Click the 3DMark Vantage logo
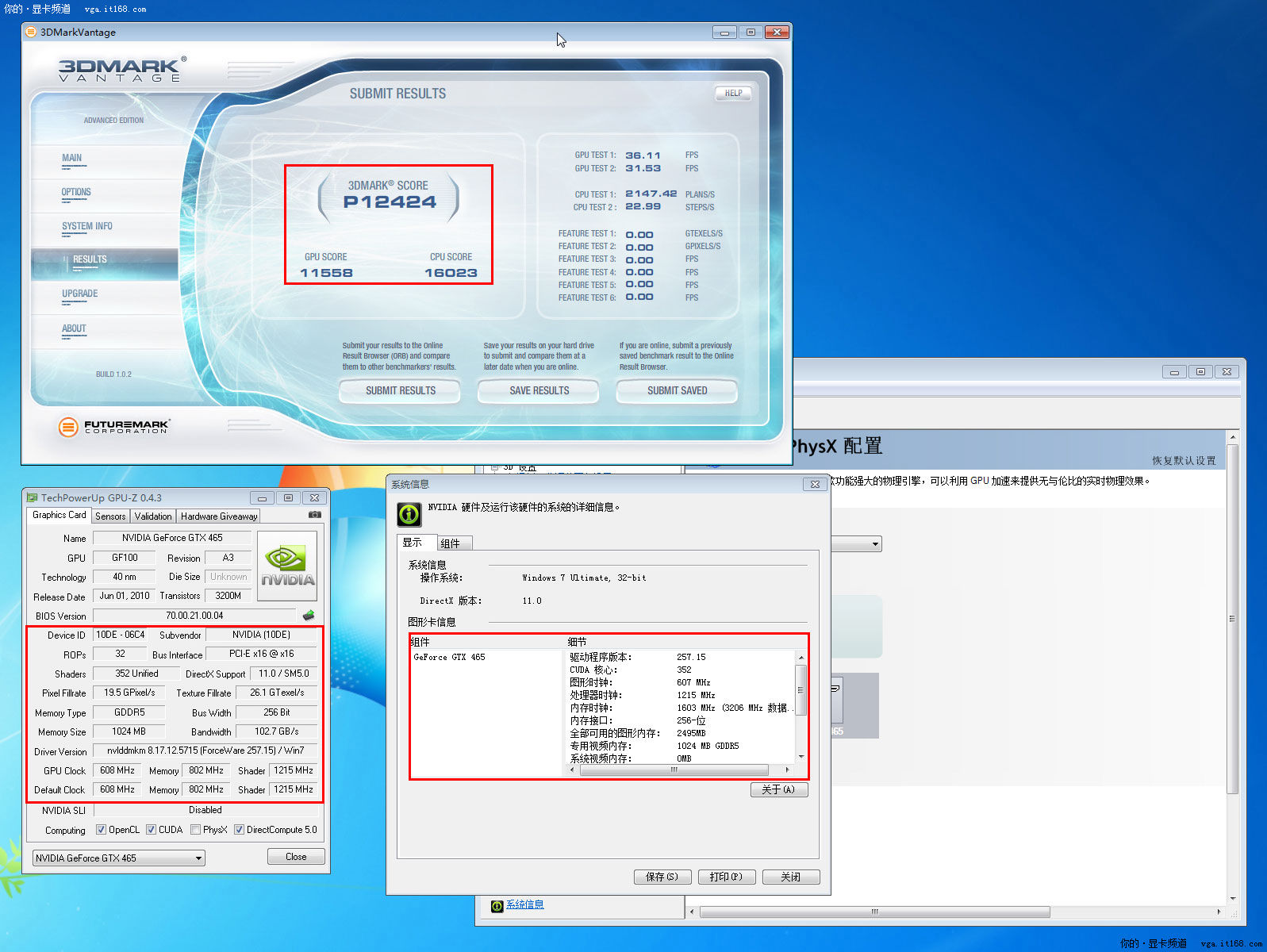The width and height of the screenshot is (1267, 952). pos(122,70)
